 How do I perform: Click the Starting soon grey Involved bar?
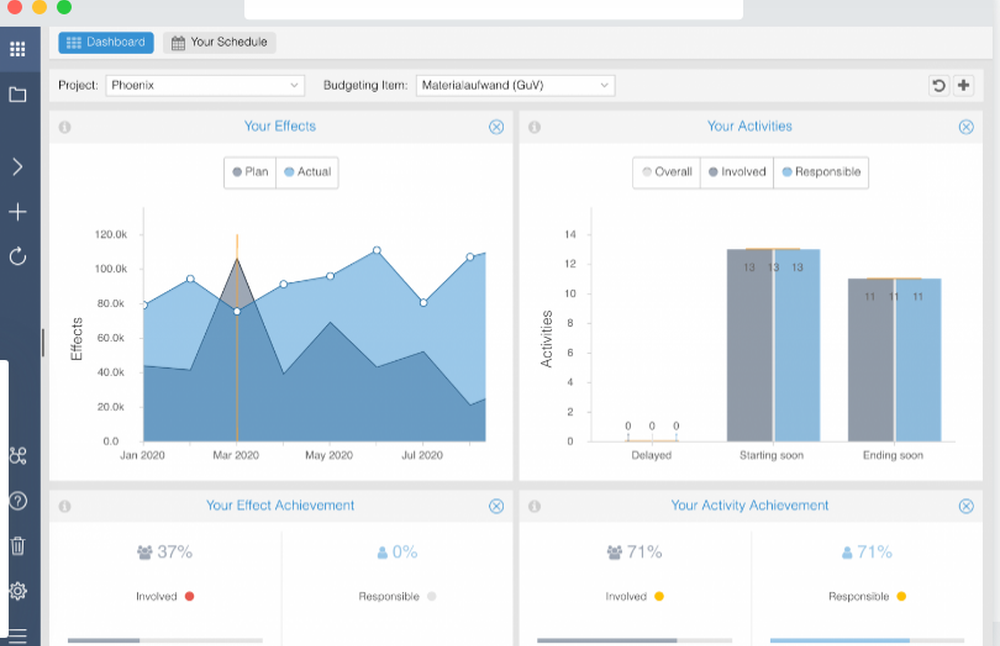tap(749, 345)
